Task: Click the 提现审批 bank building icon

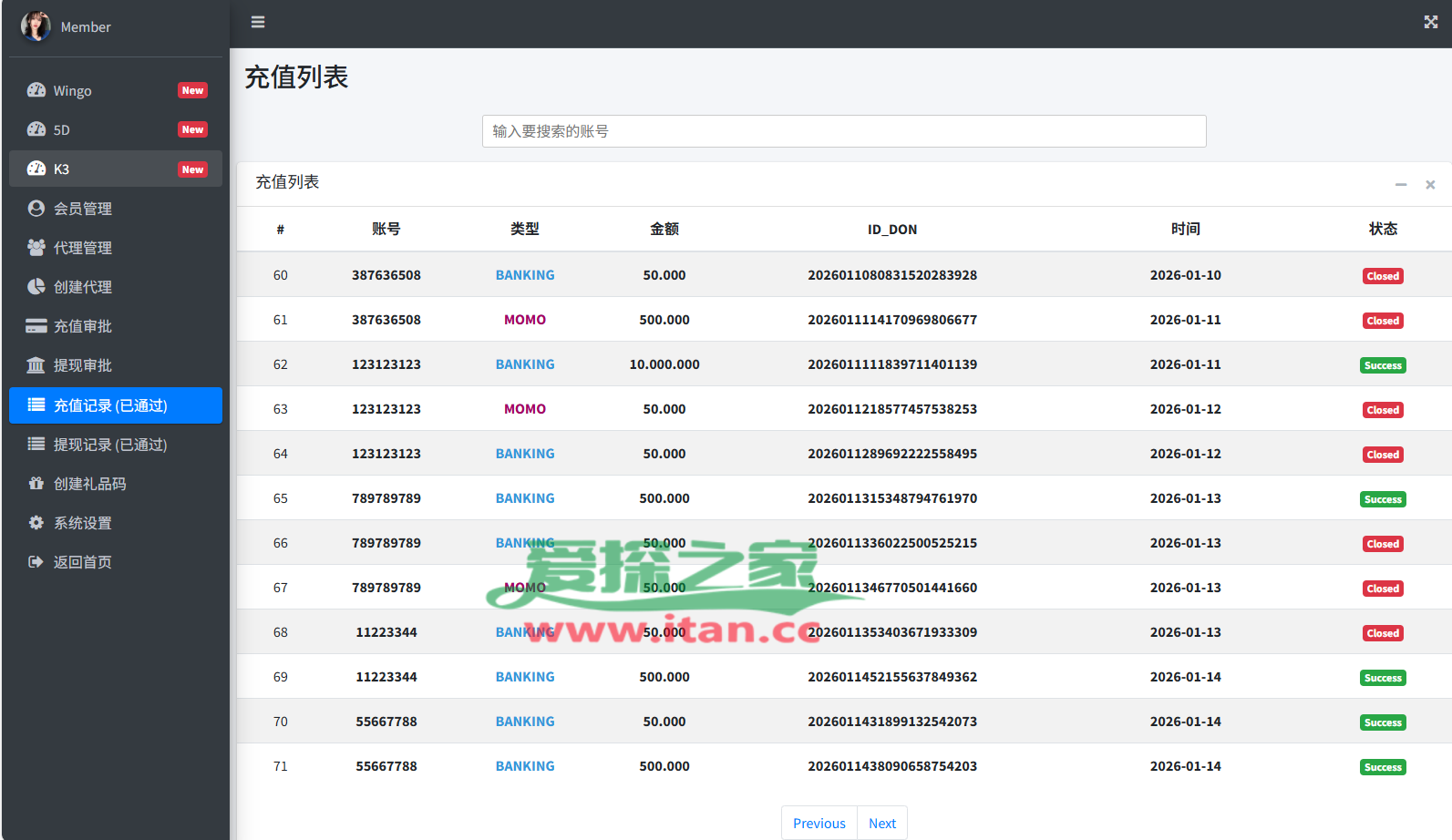Action: pyautogui.click(x=36, y=365)
